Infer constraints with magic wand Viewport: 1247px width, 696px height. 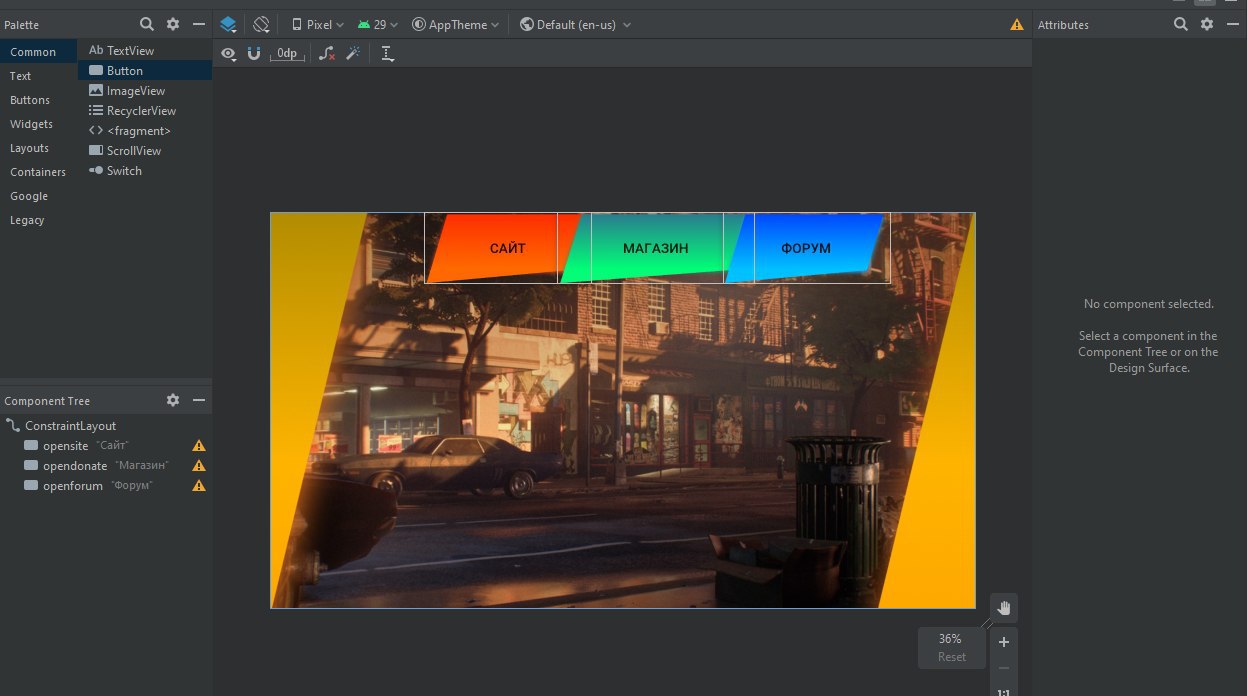[x=353, y=53]
